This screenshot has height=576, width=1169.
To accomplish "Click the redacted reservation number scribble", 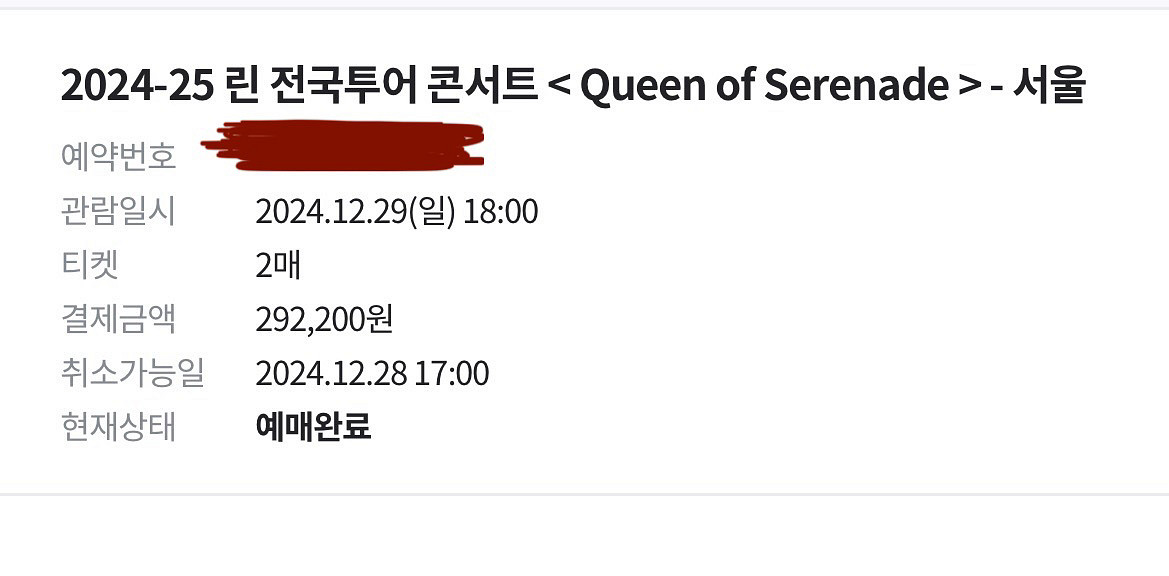I will 343,145.
